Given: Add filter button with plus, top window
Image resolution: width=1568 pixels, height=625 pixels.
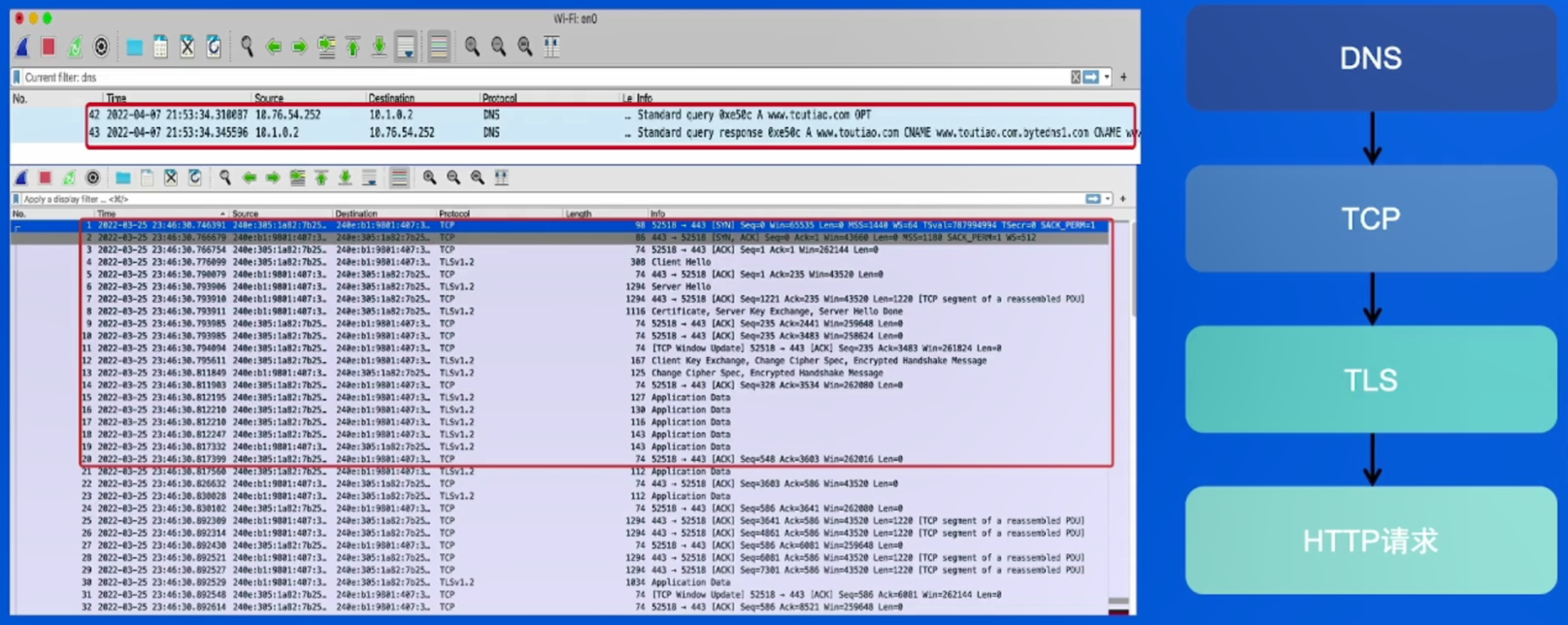Looking at the screenshot, I should coord(1123,78).
